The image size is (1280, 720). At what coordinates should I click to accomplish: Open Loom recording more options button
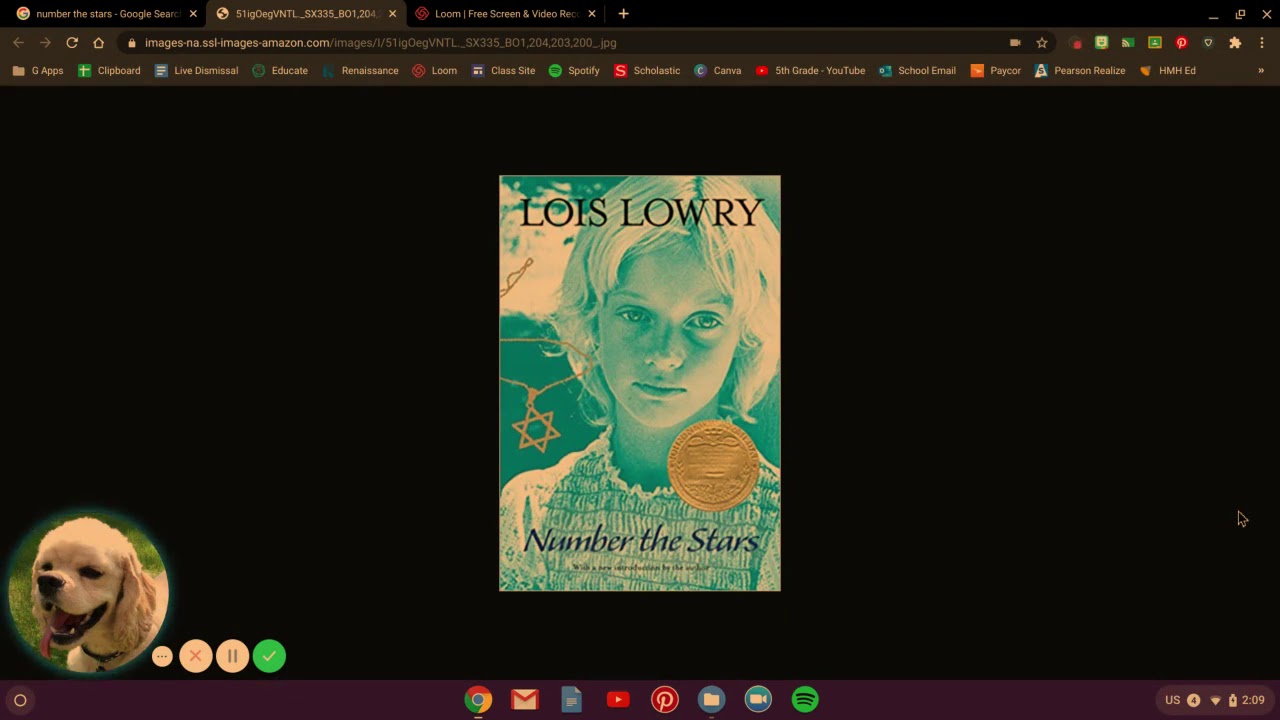click(162, 656)
